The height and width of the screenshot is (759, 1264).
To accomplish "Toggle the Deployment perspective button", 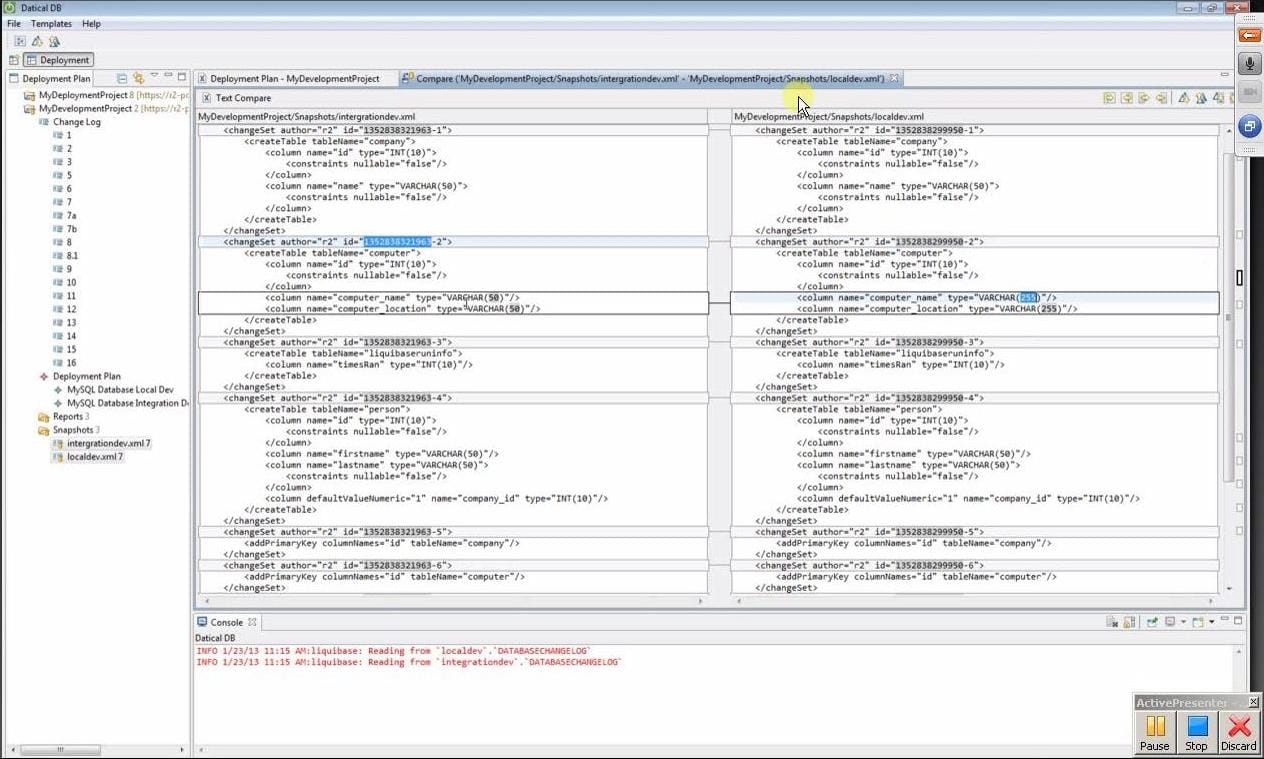I will 59,60.
